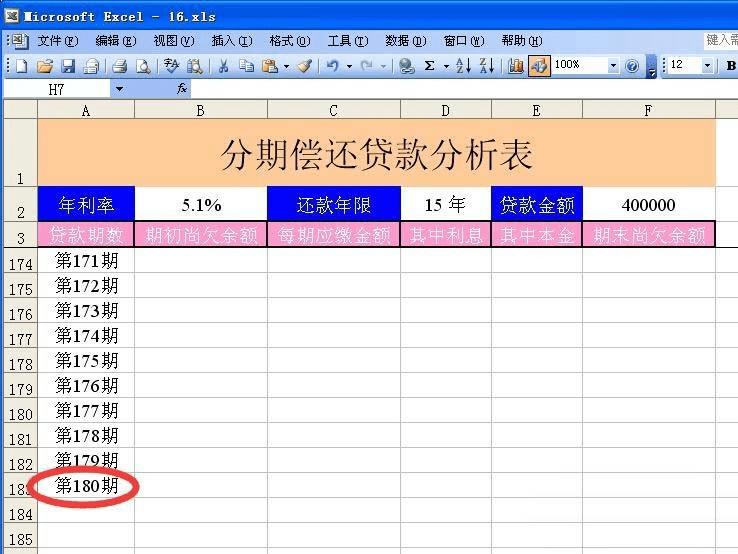Click the New workbook icon
Viewport: 738px width, 554px height.
22,66
